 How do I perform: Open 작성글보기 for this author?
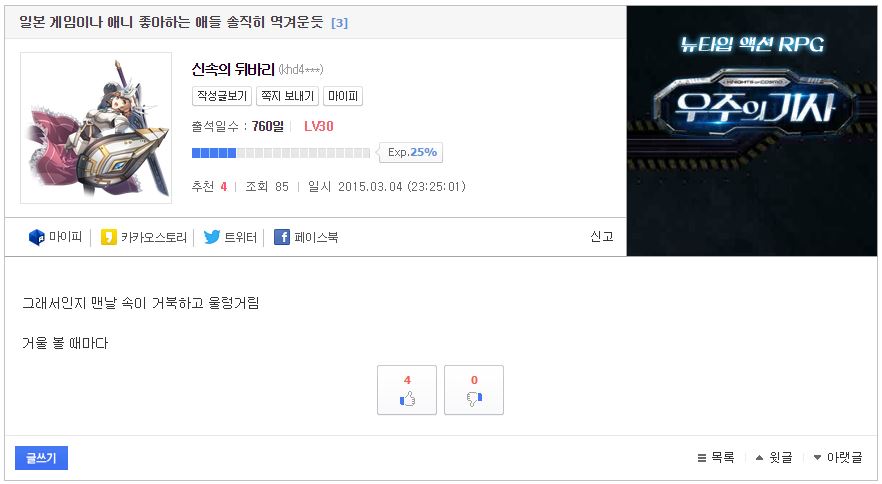222,96
